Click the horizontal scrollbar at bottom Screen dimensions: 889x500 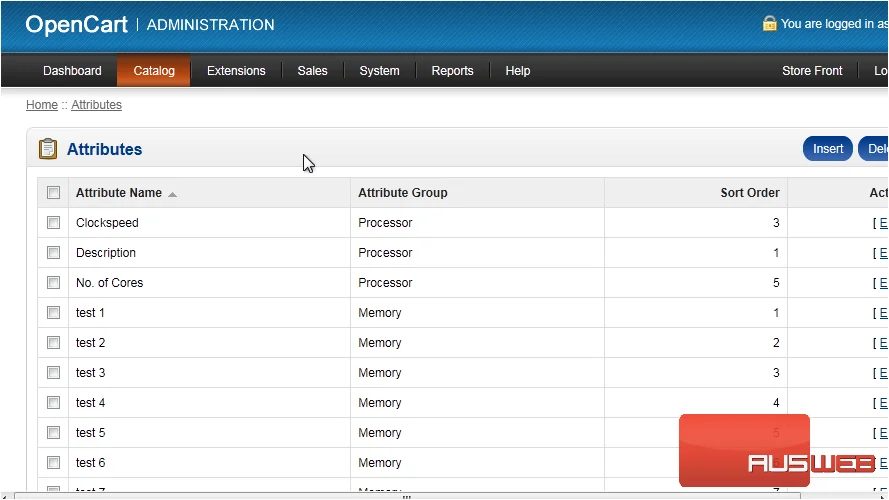pos(407,496)
